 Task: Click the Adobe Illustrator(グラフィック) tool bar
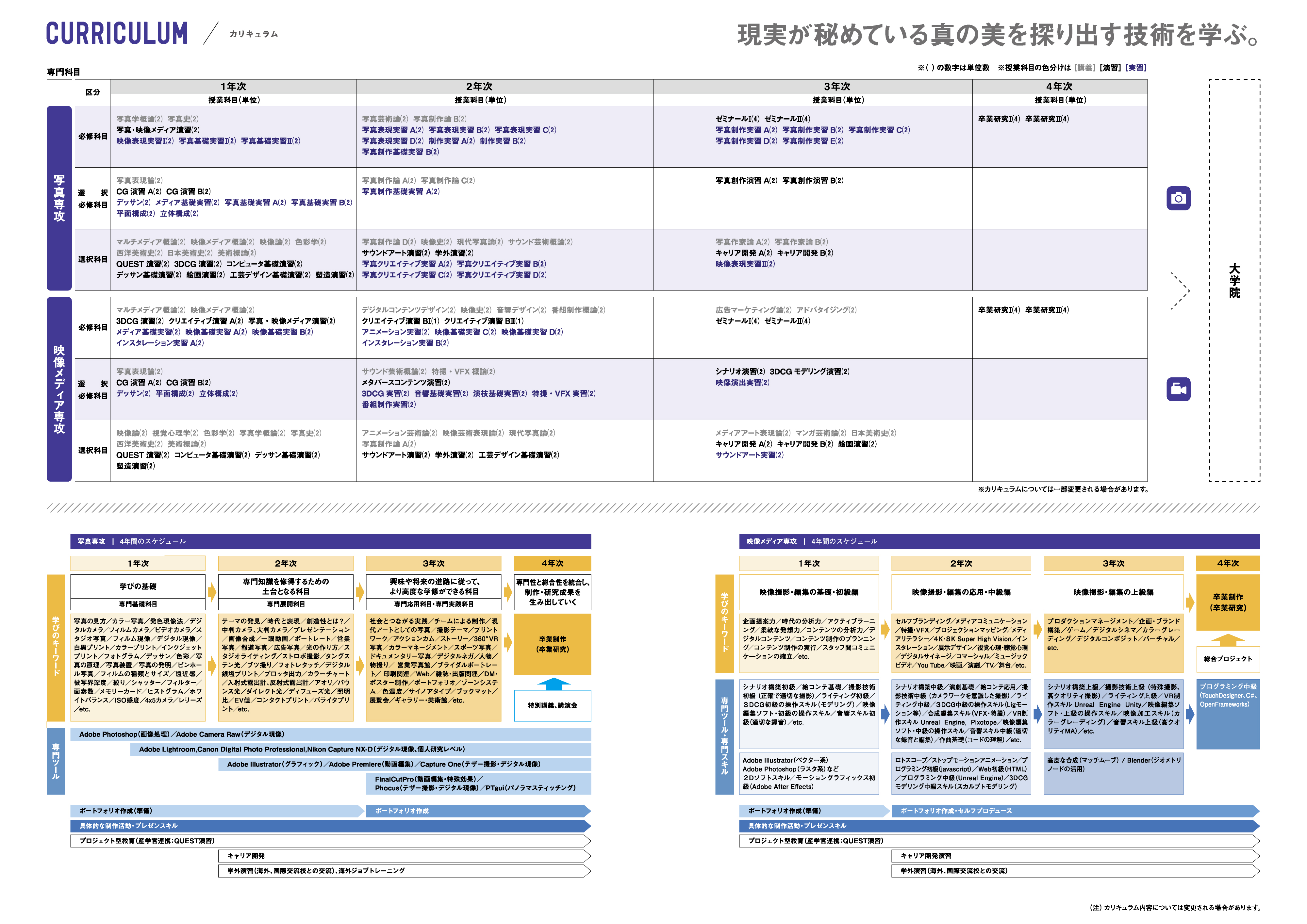(404, 765)
